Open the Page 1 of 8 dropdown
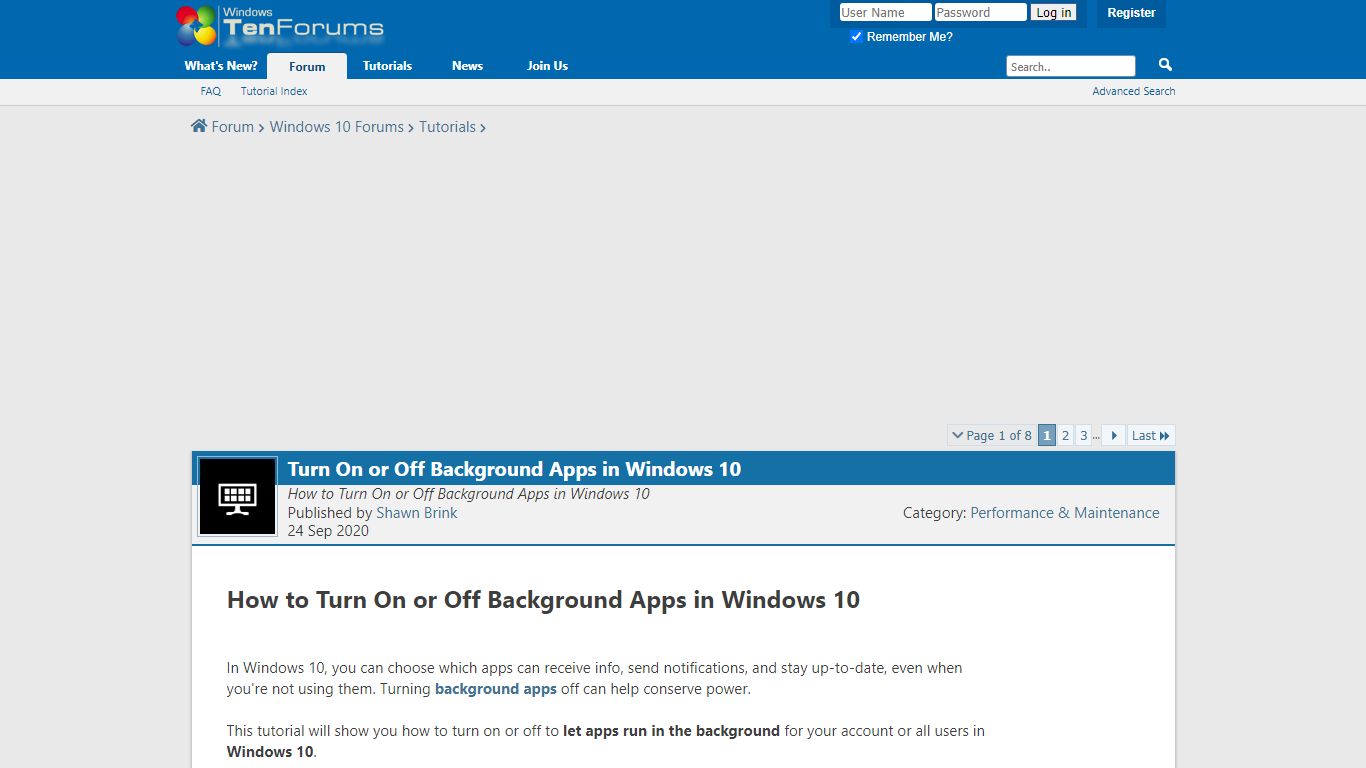Screen dimensions: 1366x768 [x=991, y=435]
